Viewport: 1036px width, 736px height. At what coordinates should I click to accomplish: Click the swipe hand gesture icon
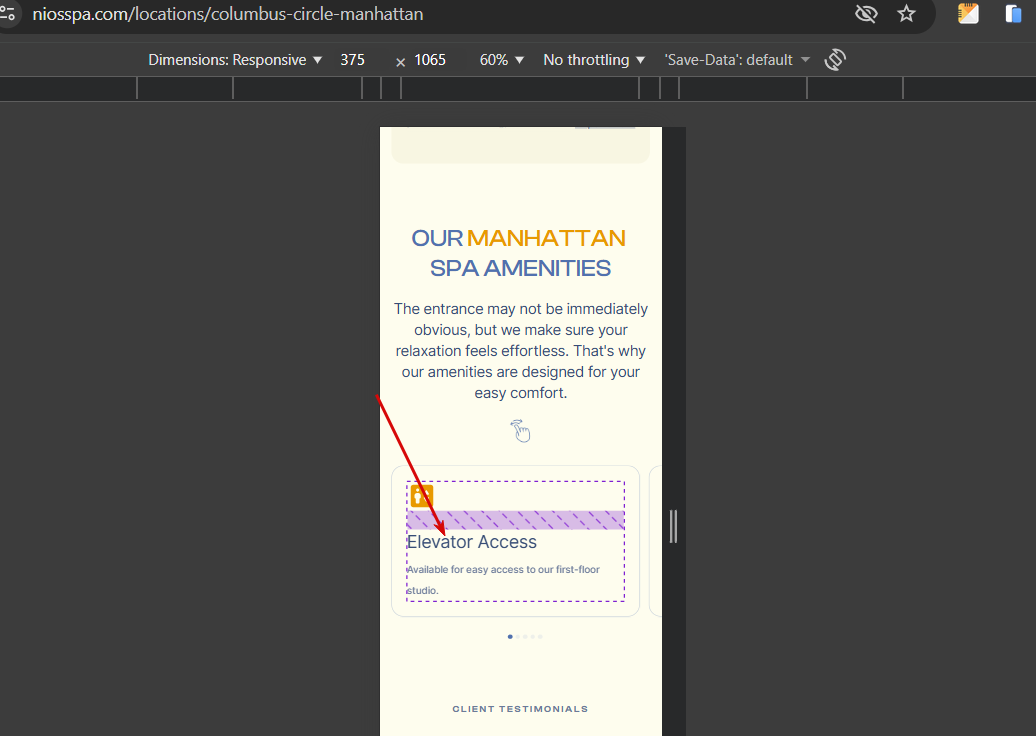pyautogui.click(x=521, y=431)
